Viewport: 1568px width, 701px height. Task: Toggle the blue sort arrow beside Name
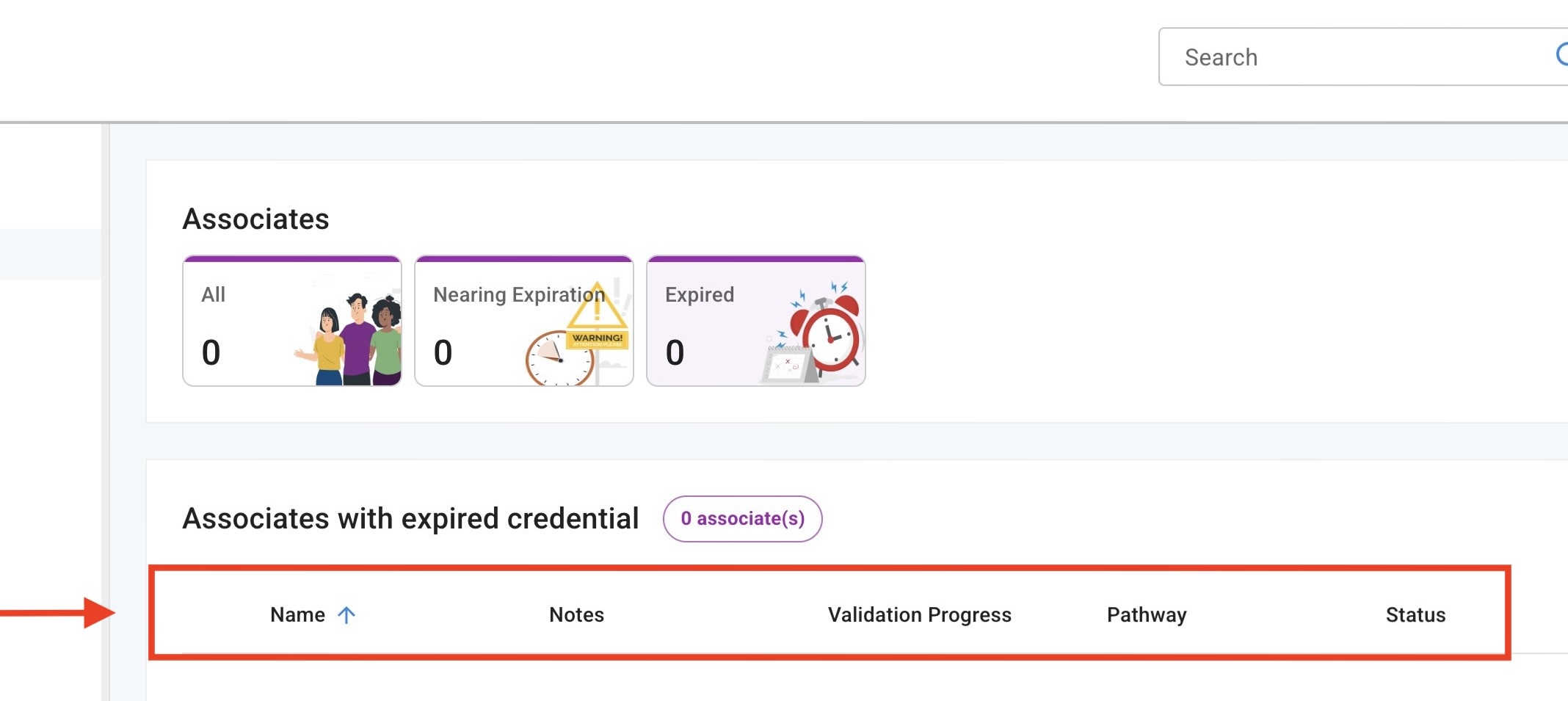click(x=346, y=615)
